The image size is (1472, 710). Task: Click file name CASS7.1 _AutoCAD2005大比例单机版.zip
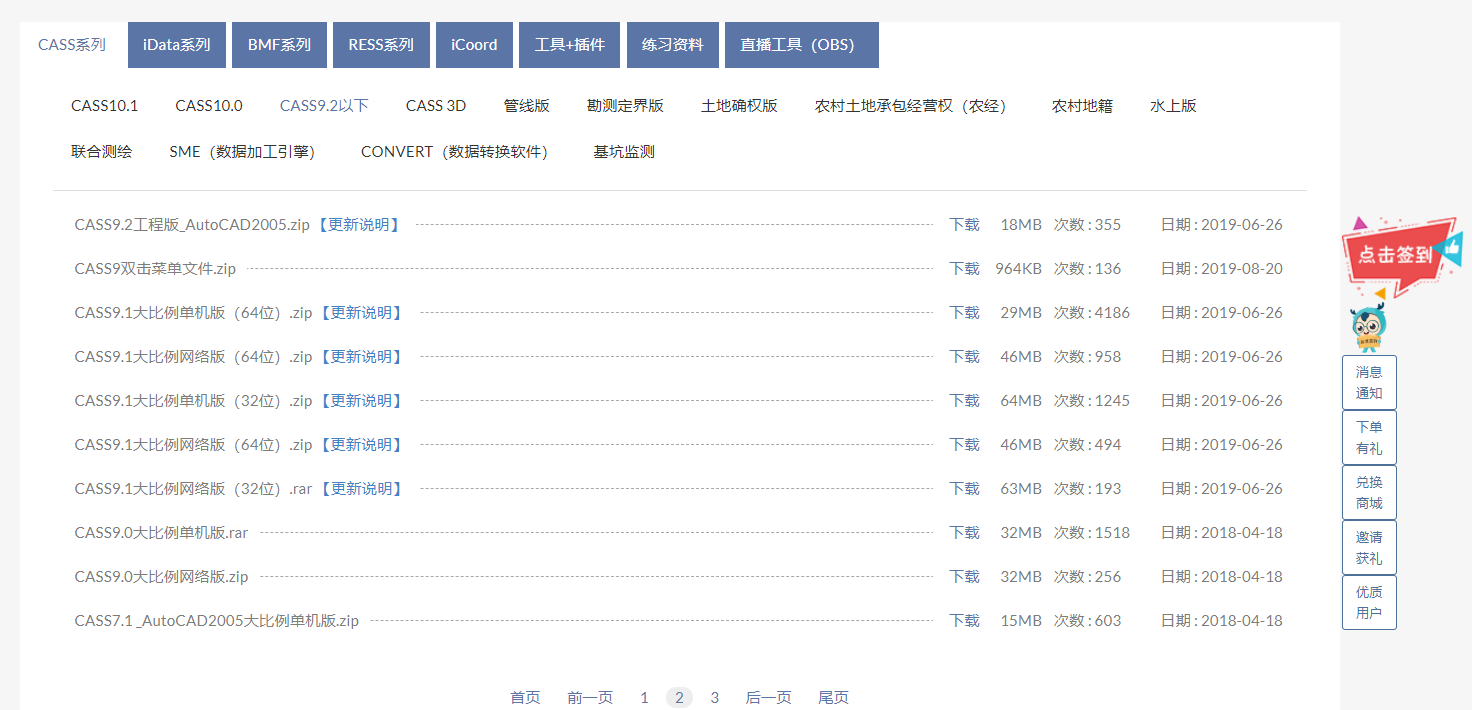[x=216, y=621]
